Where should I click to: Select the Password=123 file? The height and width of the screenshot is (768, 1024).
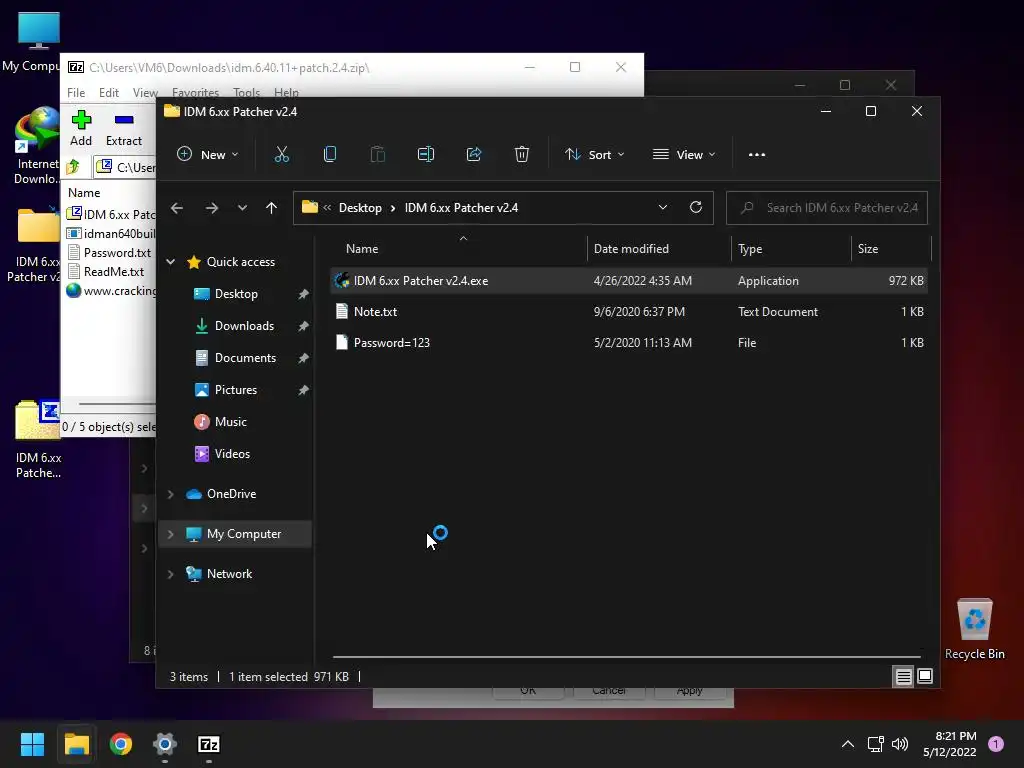tap(629, 342)
